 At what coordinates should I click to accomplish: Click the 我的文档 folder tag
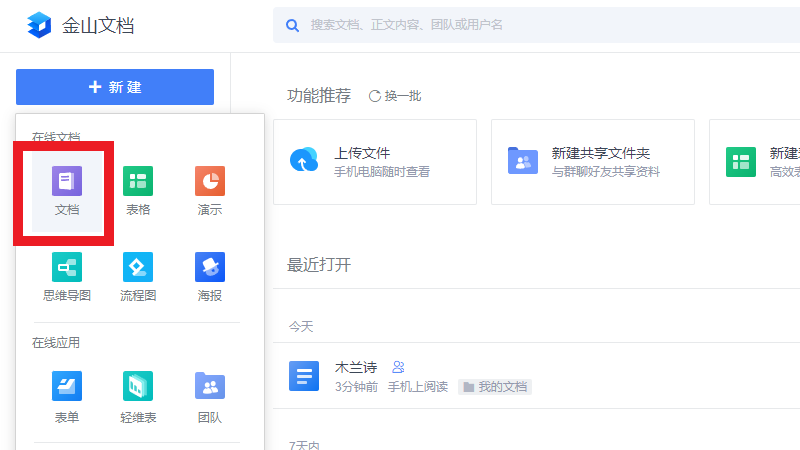pos(495,387)
